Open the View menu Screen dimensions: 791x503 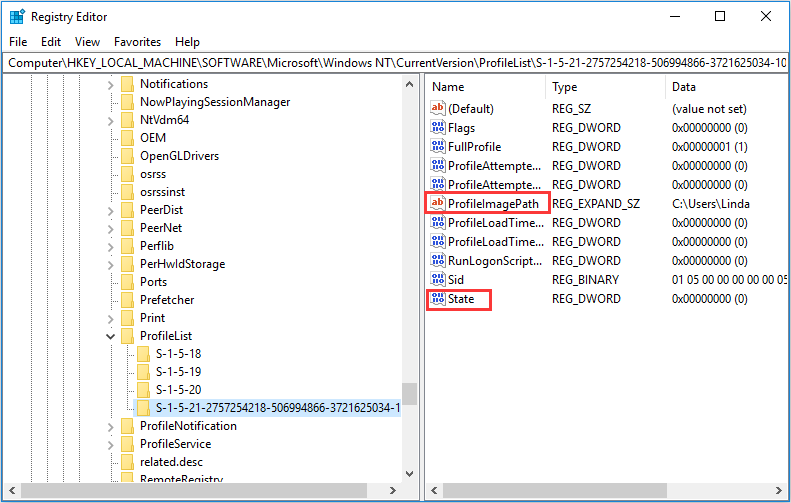87,42
